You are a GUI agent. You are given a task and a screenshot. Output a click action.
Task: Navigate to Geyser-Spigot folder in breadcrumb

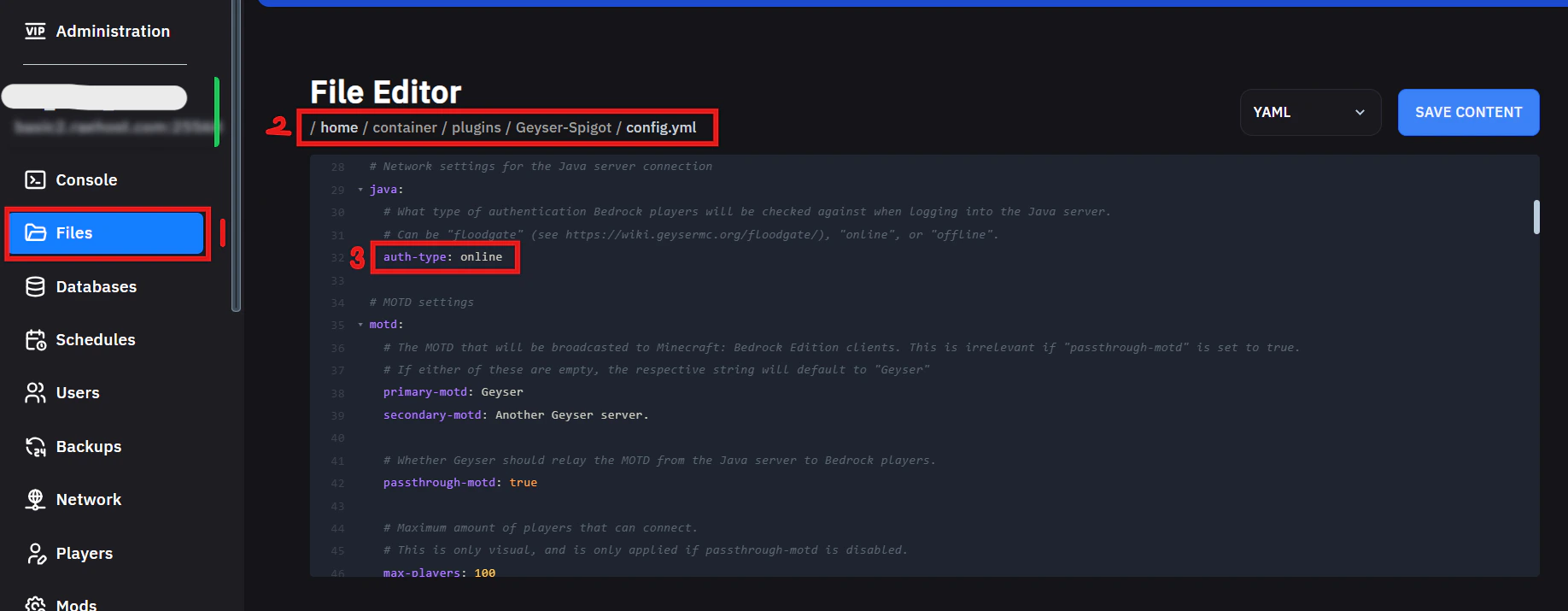[564, 127]
